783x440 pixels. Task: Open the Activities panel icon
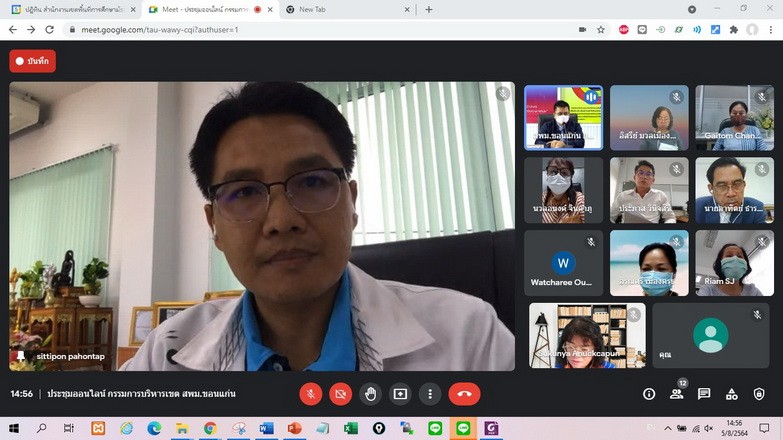[x=732, y=394]
